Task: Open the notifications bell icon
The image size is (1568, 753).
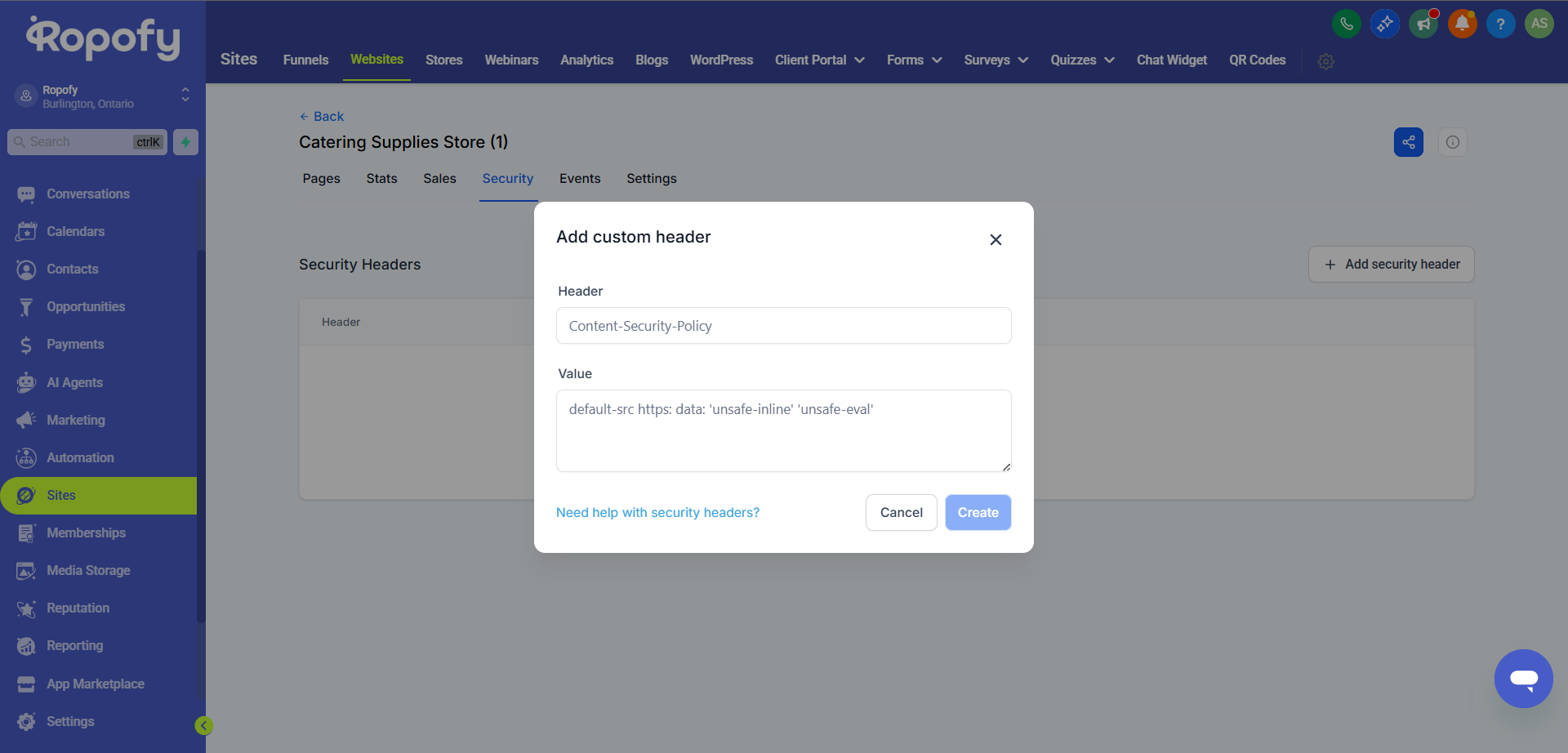Action: [1462, 24]
